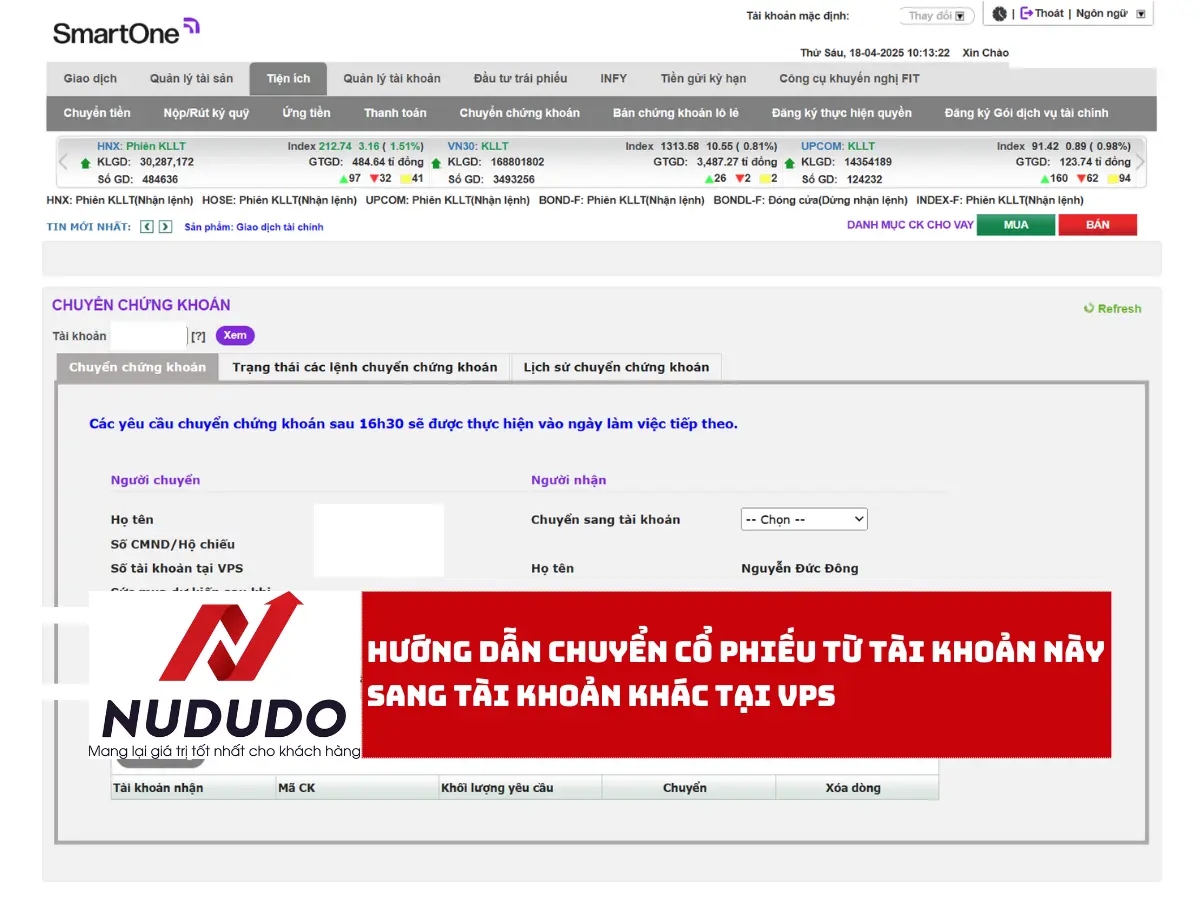Open the clock history icon

click(x=999, y=14)
